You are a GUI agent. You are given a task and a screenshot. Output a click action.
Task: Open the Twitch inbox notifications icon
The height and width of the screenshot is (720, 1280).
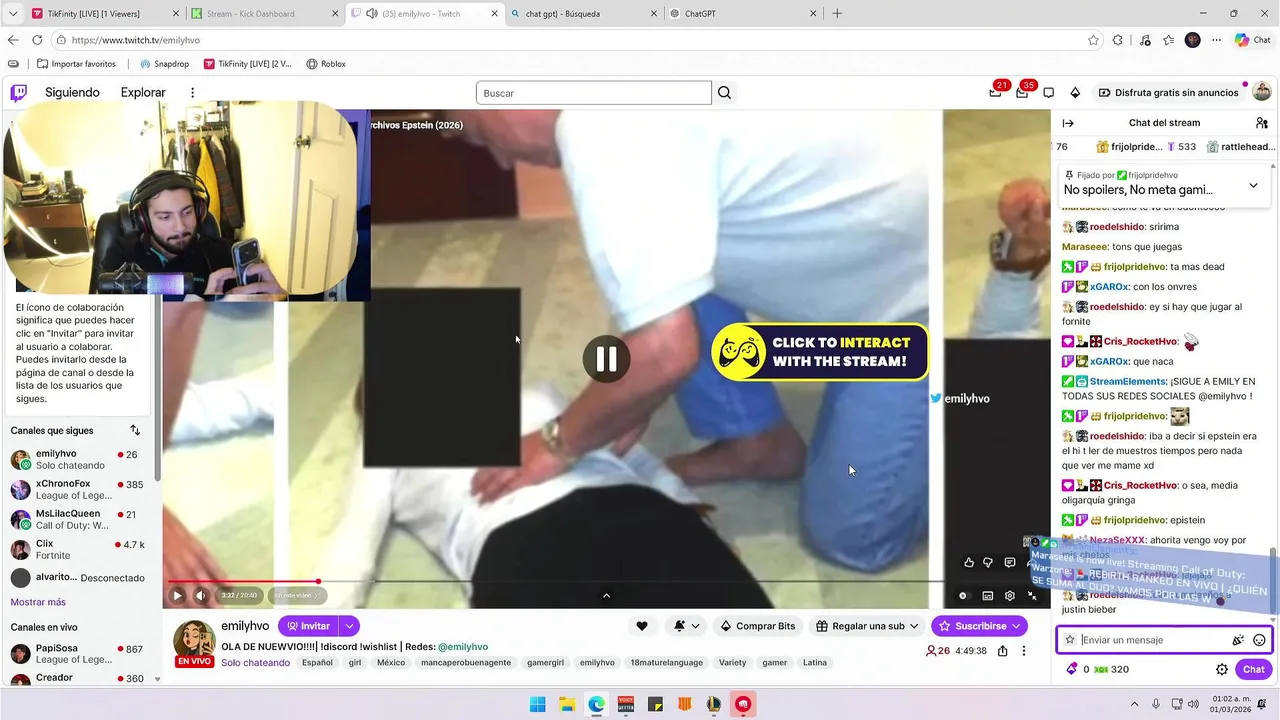click(x=995, y=93)
